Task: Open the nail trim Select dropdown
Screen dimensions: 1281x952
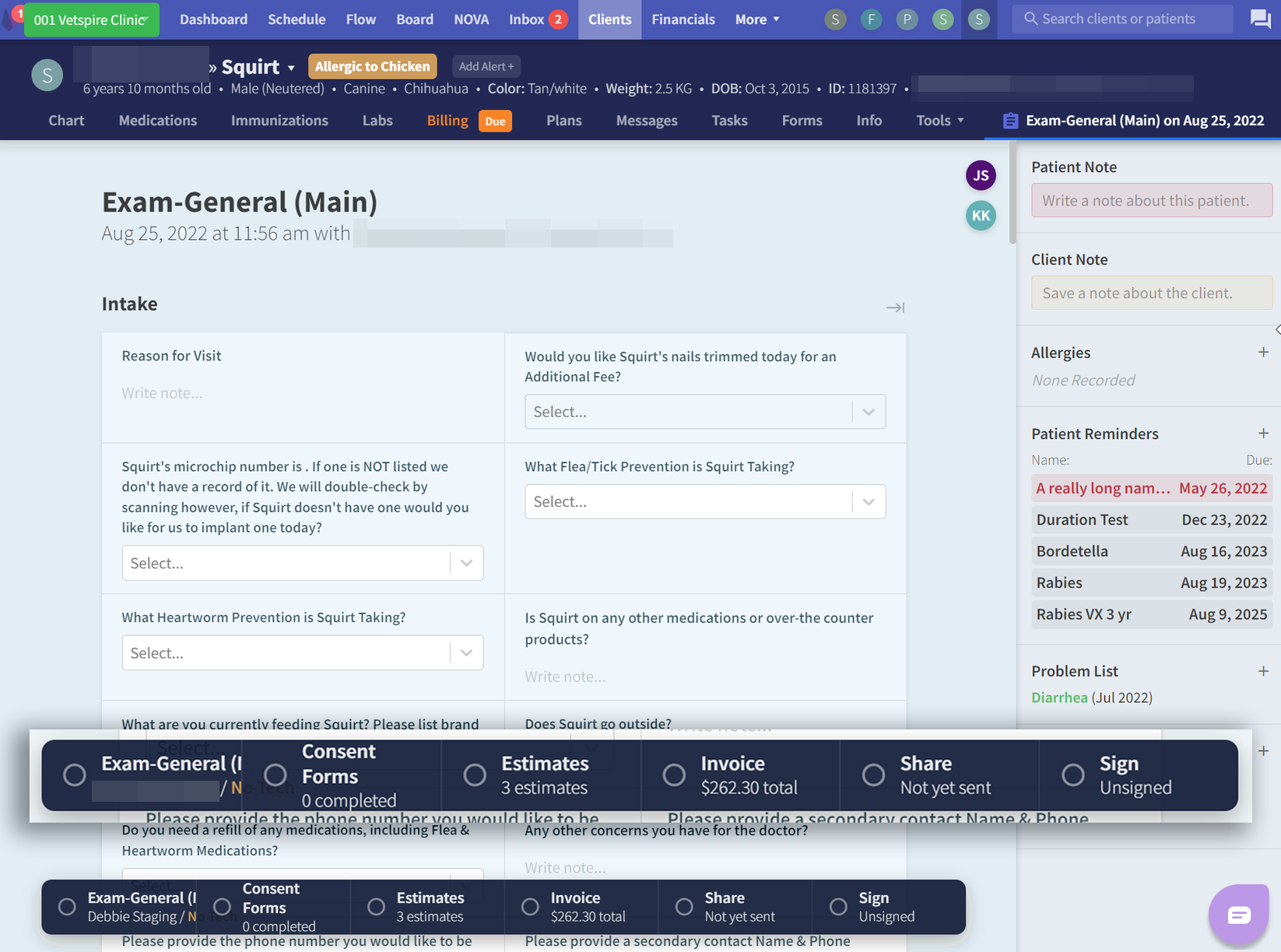Action: pos(704,412)
